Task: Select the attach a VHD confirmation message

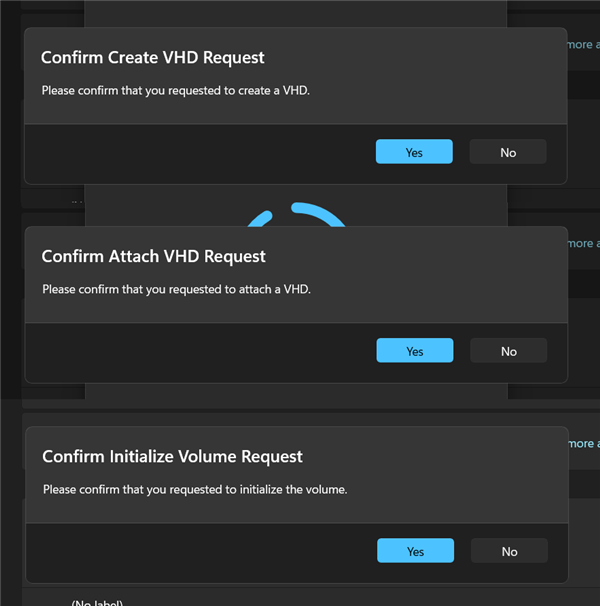Action: click(x=176, y=290)
